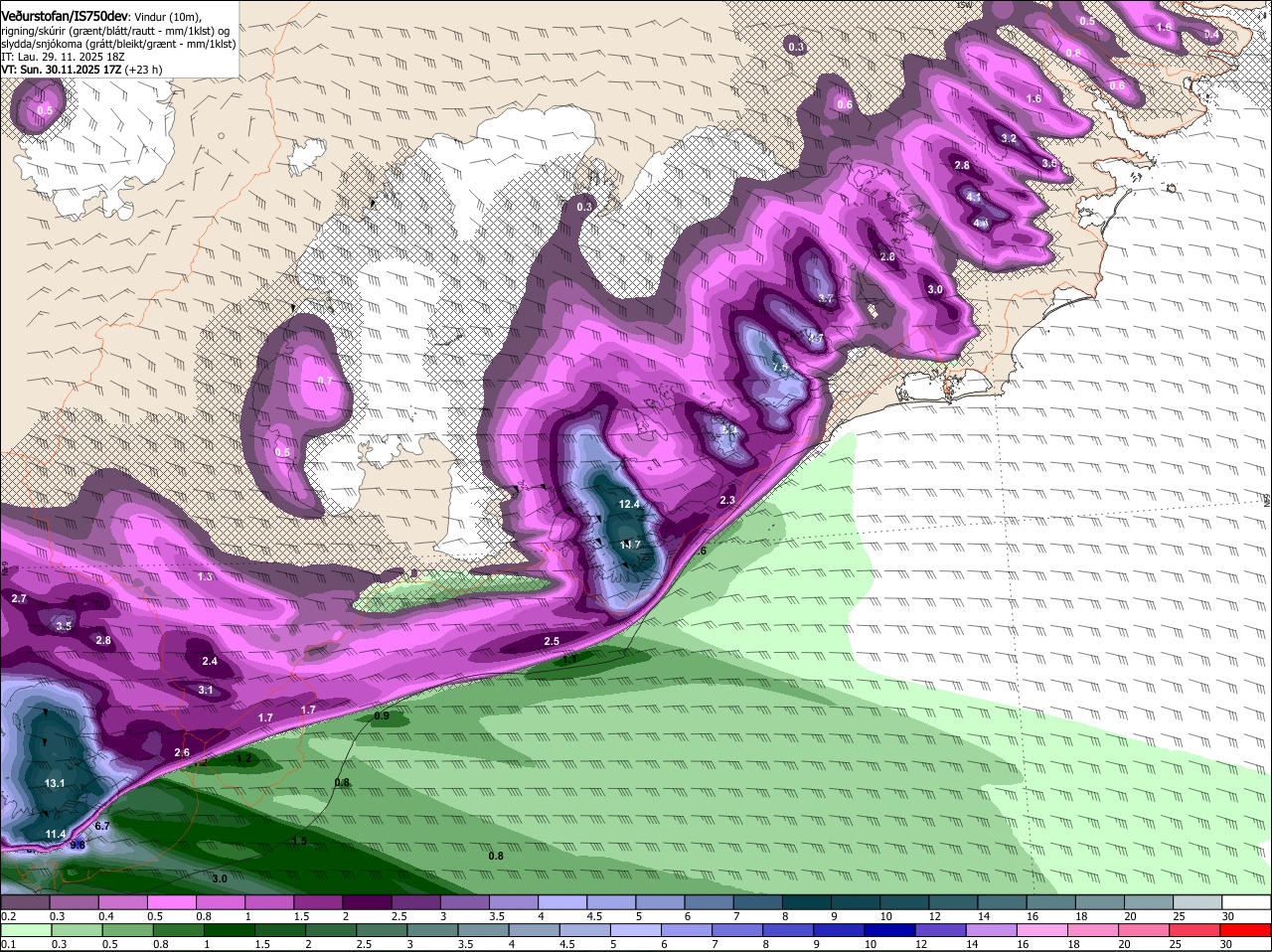Screen dimensions: 1272x952
Task: Click the valid time line 'VT: Sun. 30.11.2025 17Z (+23 h)'
Action: pyautogui.click(x=81, y=70)
